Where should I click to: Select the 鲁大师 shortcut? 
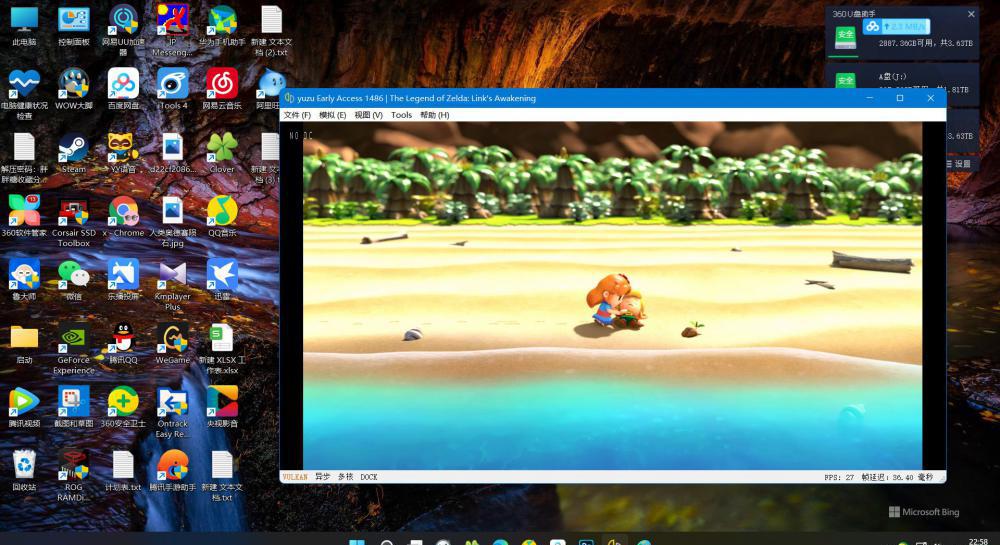[x=24, y=280]
